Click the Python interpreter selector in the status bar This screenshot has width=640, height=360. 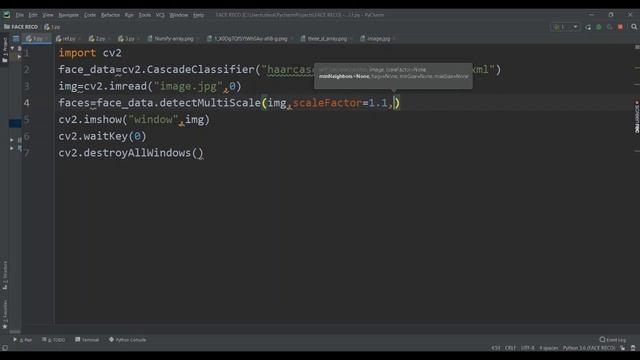pos(589,348)
